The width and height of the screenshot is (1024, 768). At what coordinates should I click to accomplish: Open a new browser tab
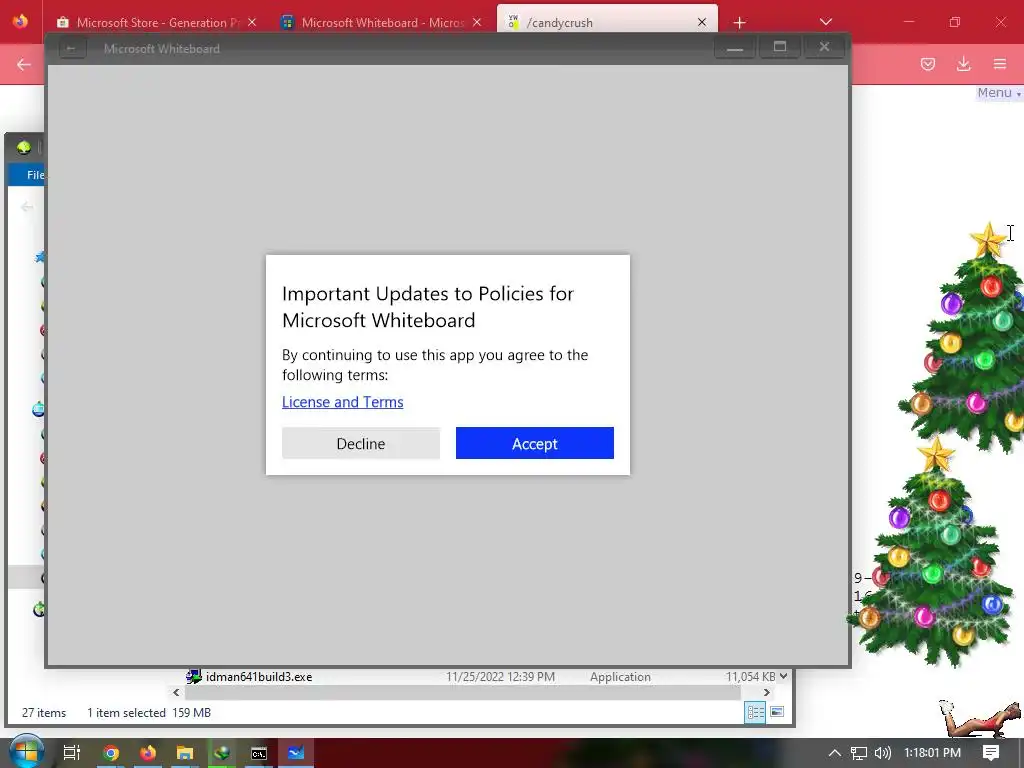pos(739,23)
